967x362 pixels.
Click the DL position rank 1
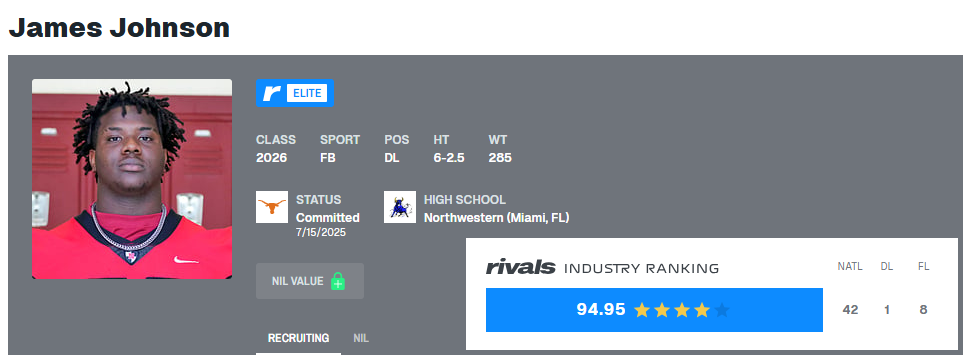tap(887, 310)
